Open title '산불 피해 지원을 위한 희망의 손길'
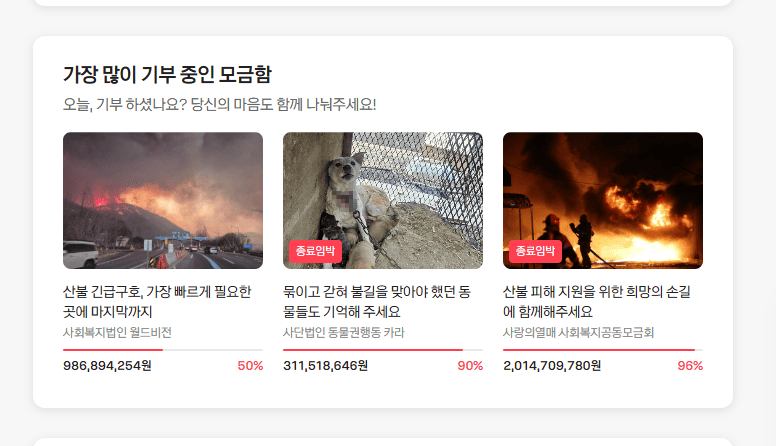The image size is (776, 446). [597, 301]
